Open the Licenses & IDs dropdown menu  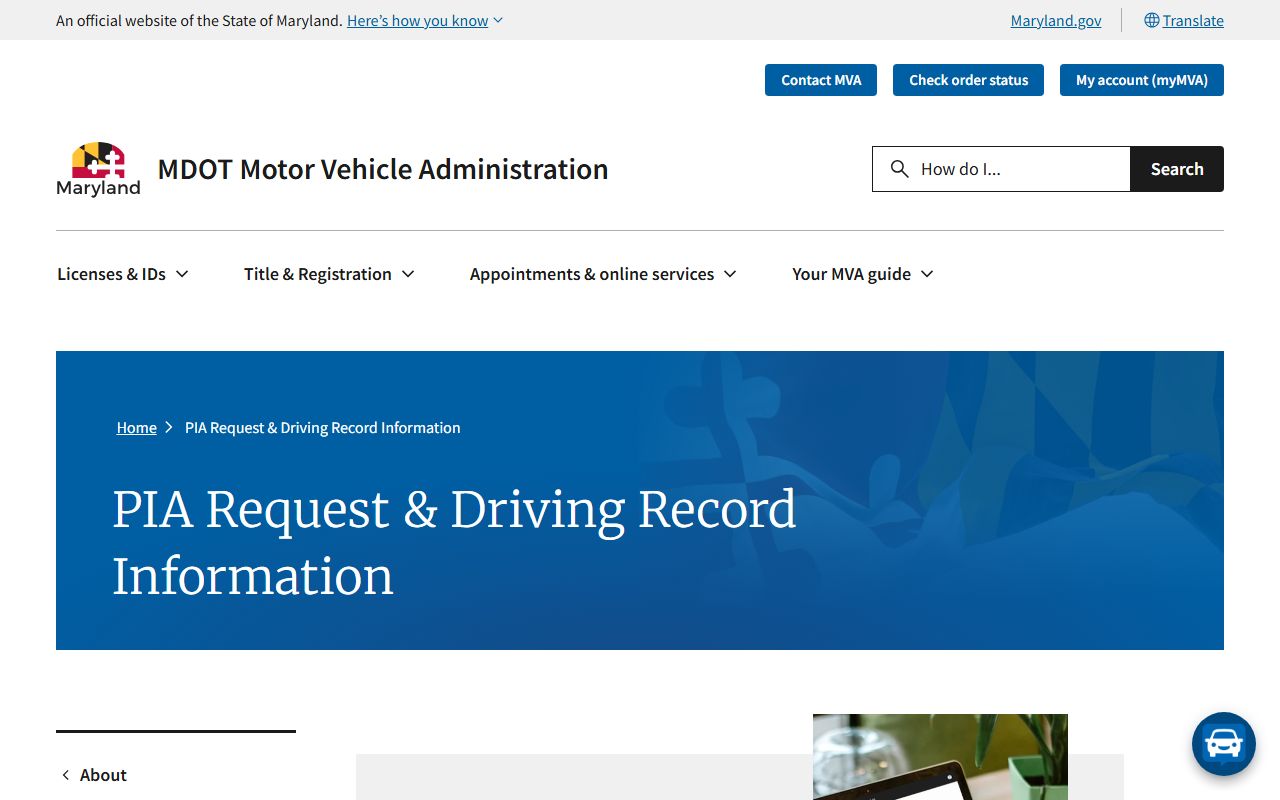(123, 274)
